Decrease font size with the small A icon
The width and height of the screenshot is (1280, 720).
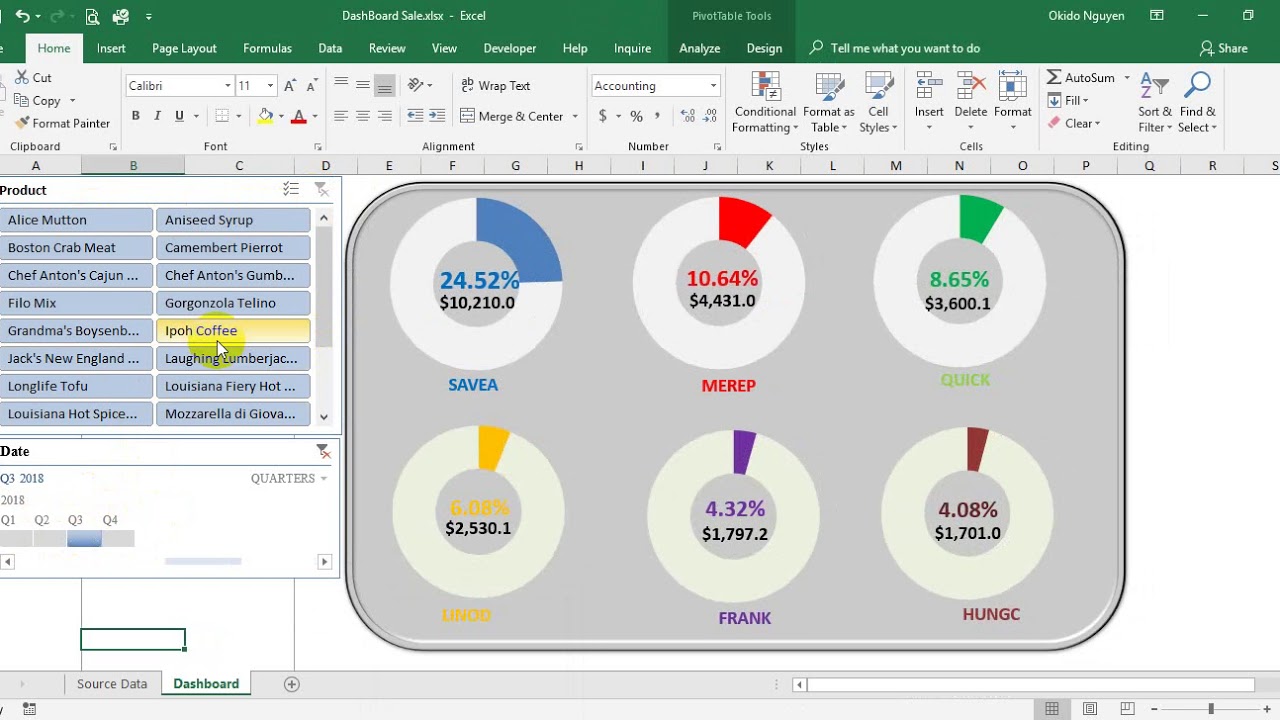311,86
